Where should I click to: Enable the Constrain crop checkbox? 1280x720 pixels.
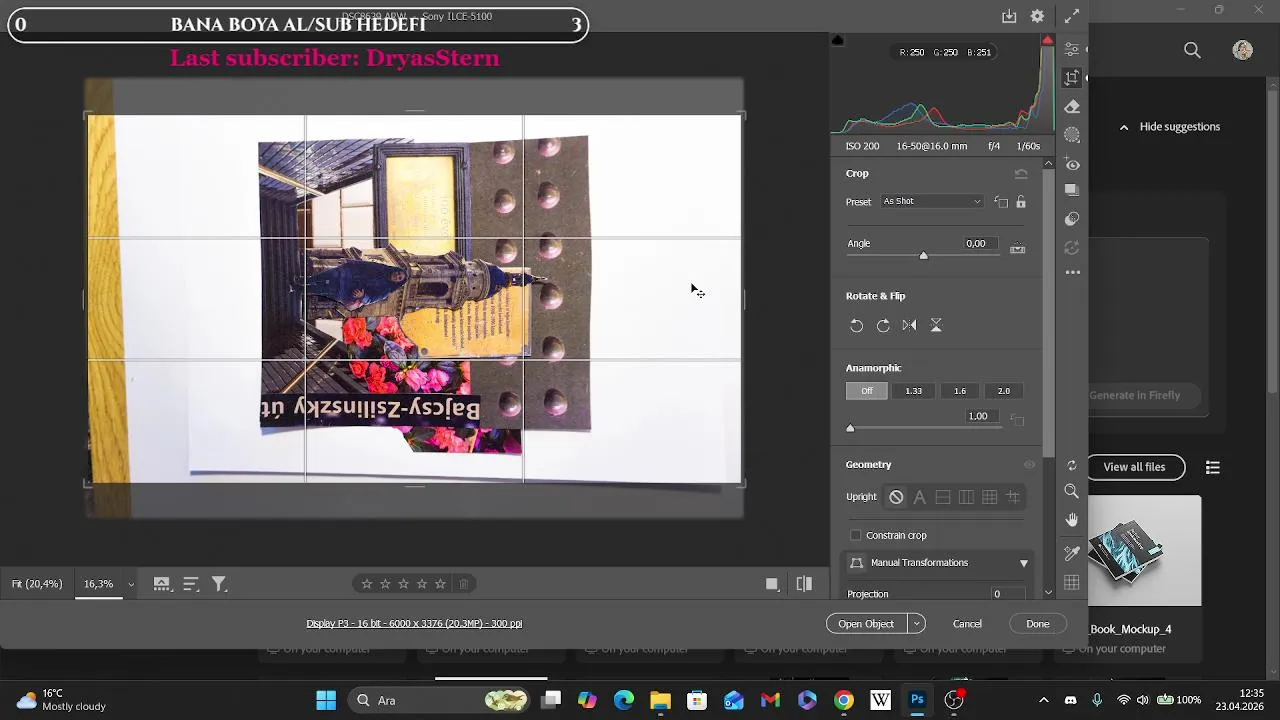pyautogui.click(x=856, y=535)
